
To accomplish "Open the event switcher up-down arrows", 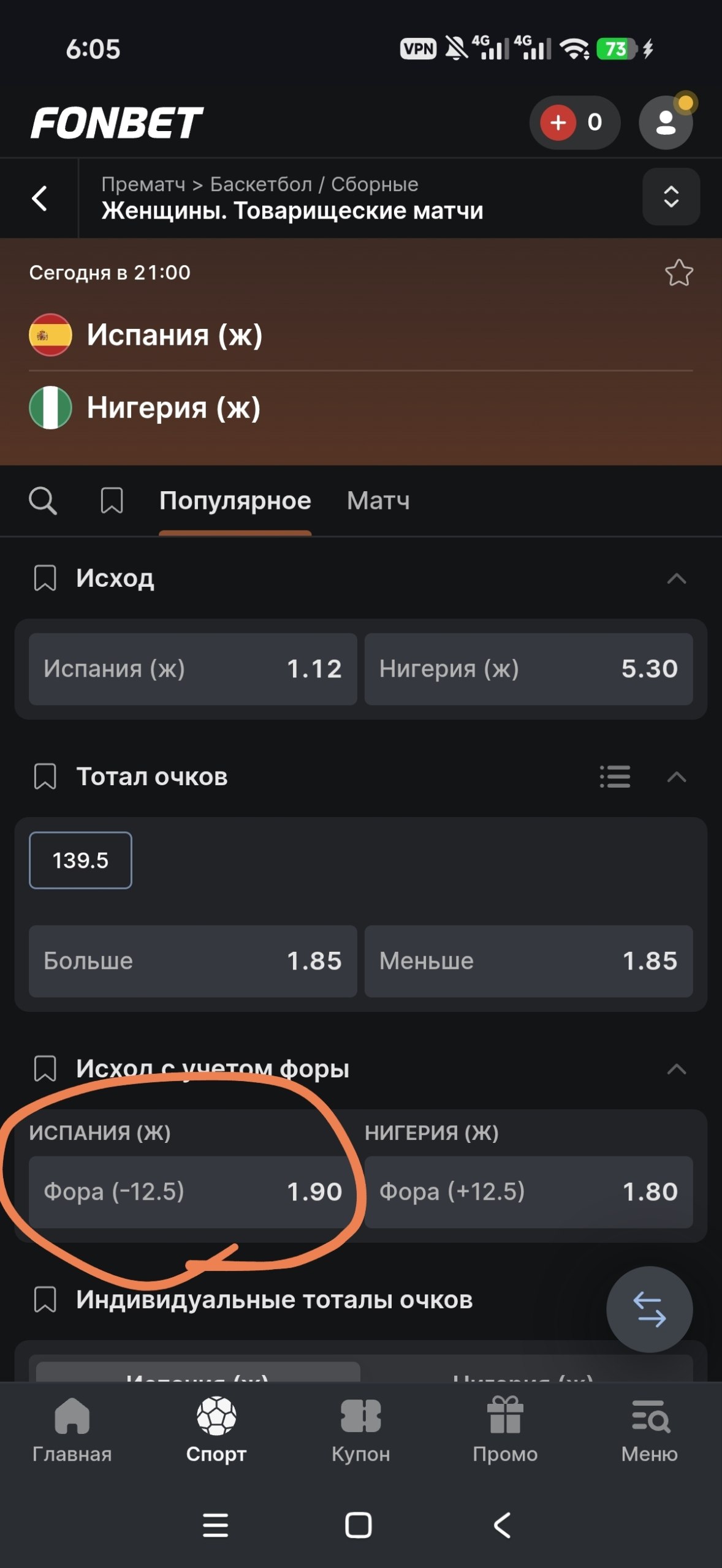I will (671, 197).
